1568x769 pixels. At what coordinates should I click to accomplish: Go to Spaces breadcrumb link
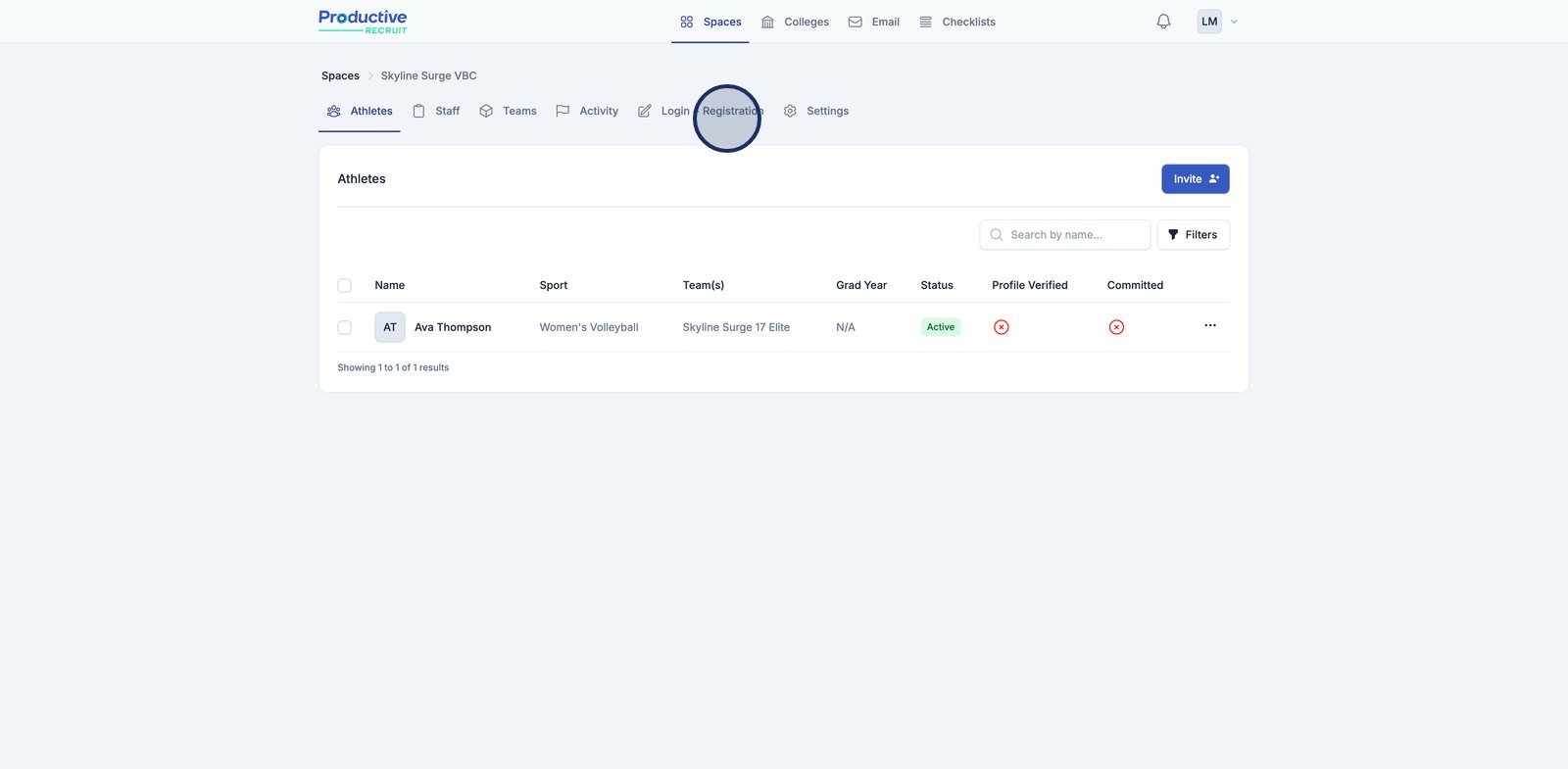pyautogui.click(x=340, y=75)
